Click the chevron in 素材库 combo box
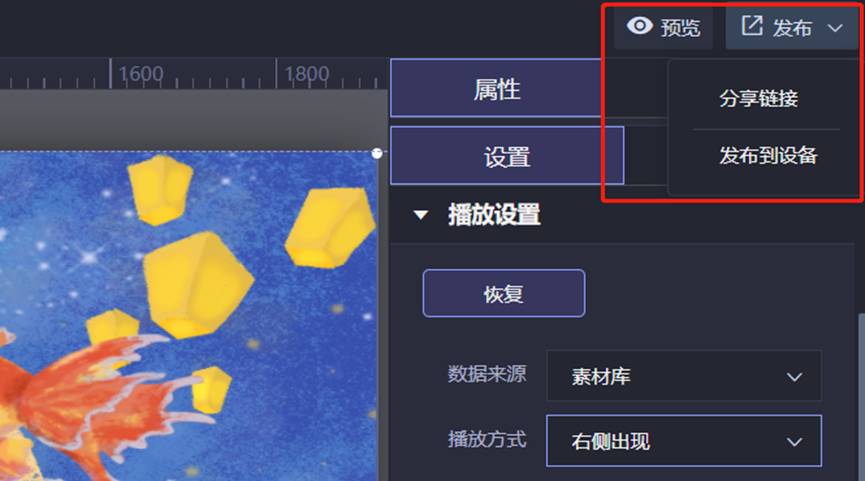 tap(794, 377)
